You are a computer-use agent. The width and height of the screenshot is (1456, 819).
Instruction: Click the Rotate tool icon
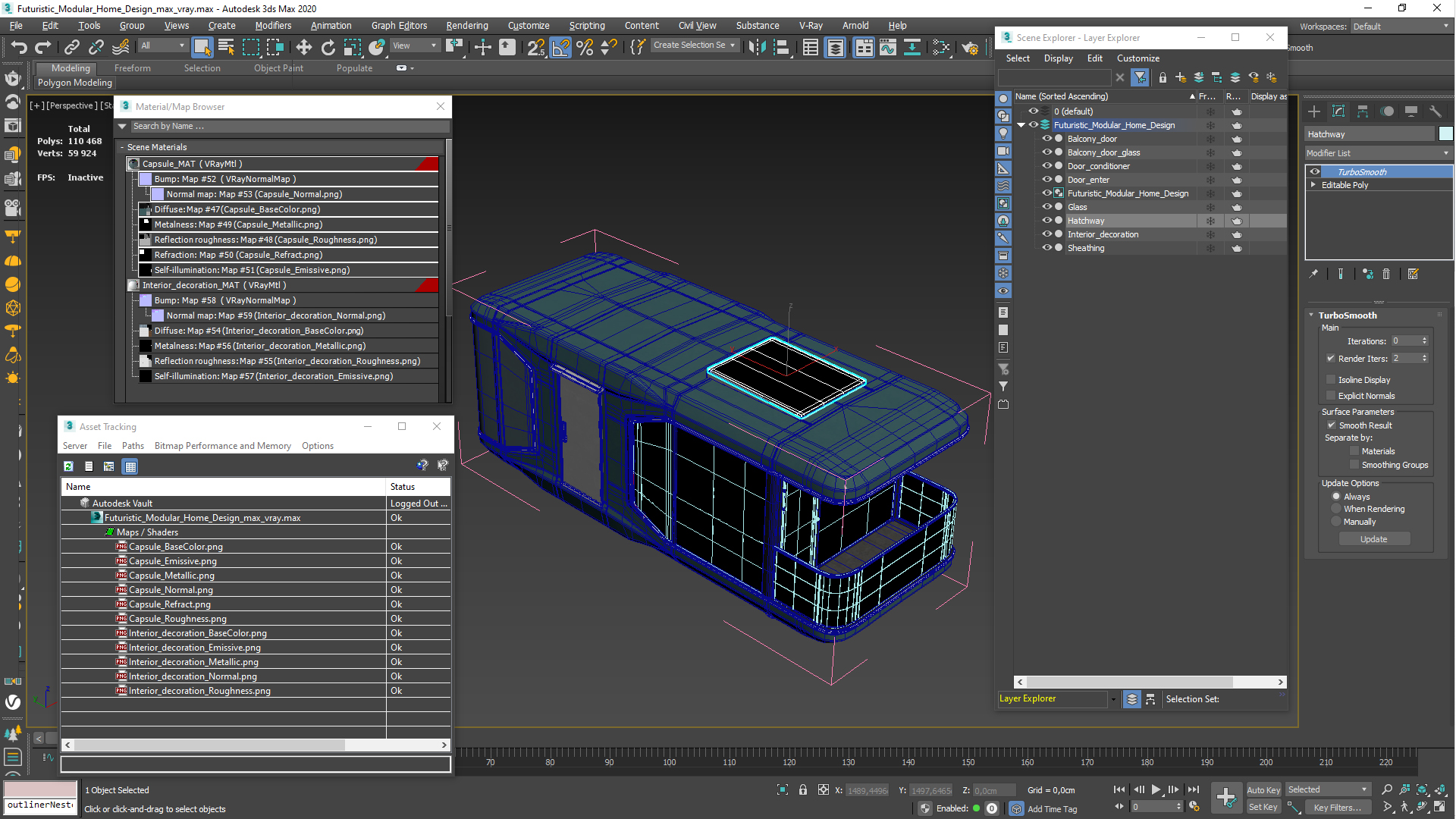328,48
